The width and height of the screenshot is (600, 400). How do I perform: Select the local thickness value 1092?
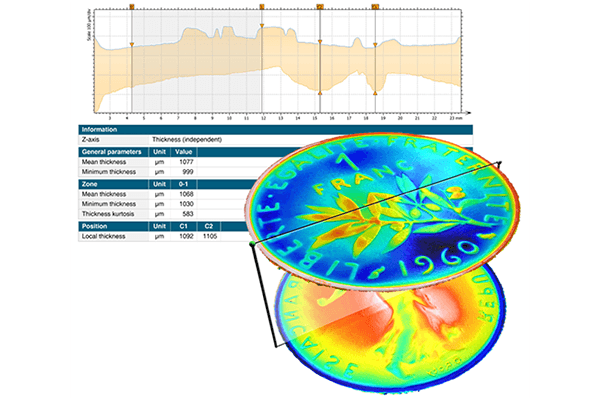coord(186,236)
